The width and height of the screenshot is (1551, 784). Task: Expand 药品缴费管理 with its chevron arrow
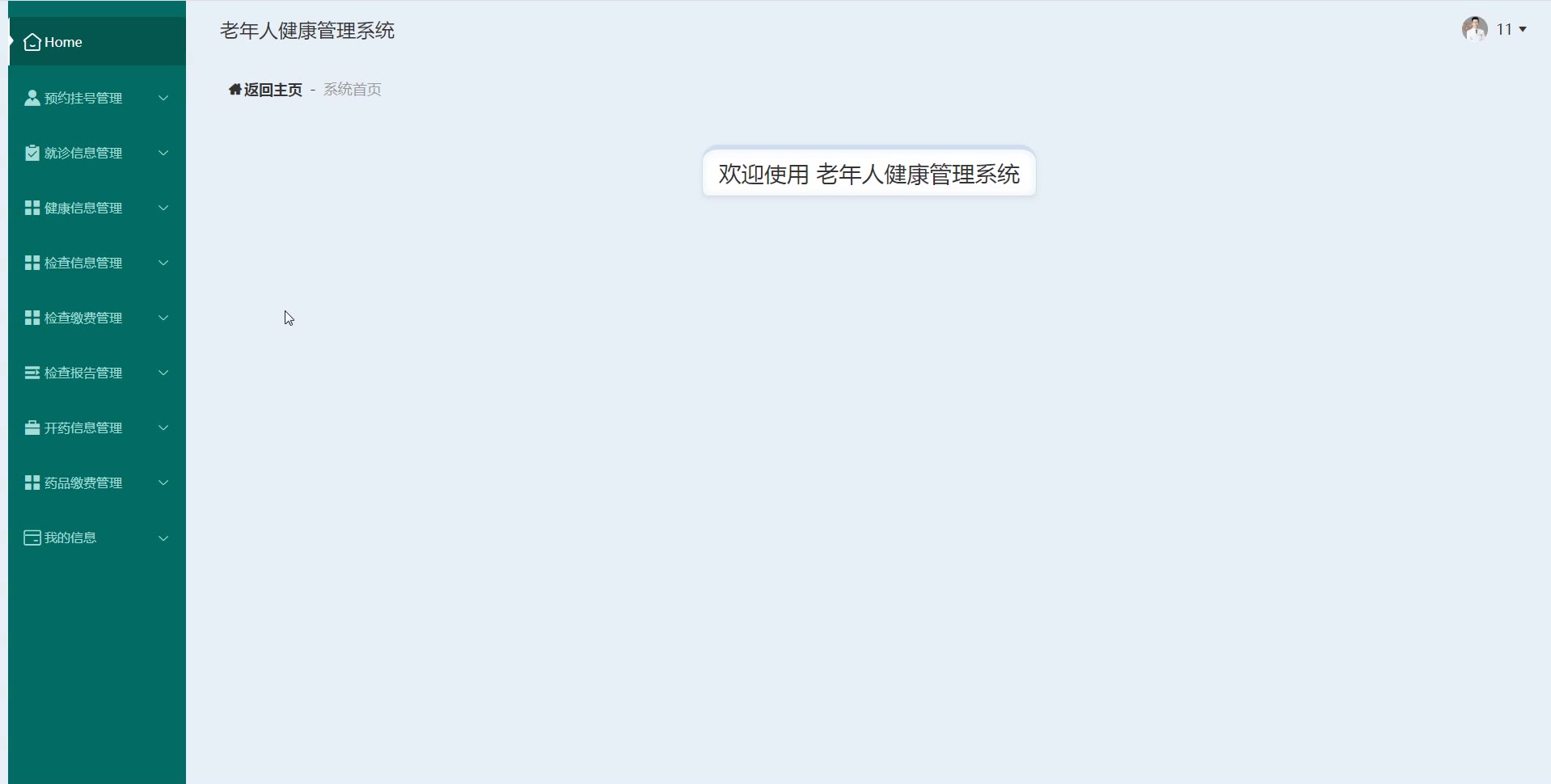click(163, 483)
